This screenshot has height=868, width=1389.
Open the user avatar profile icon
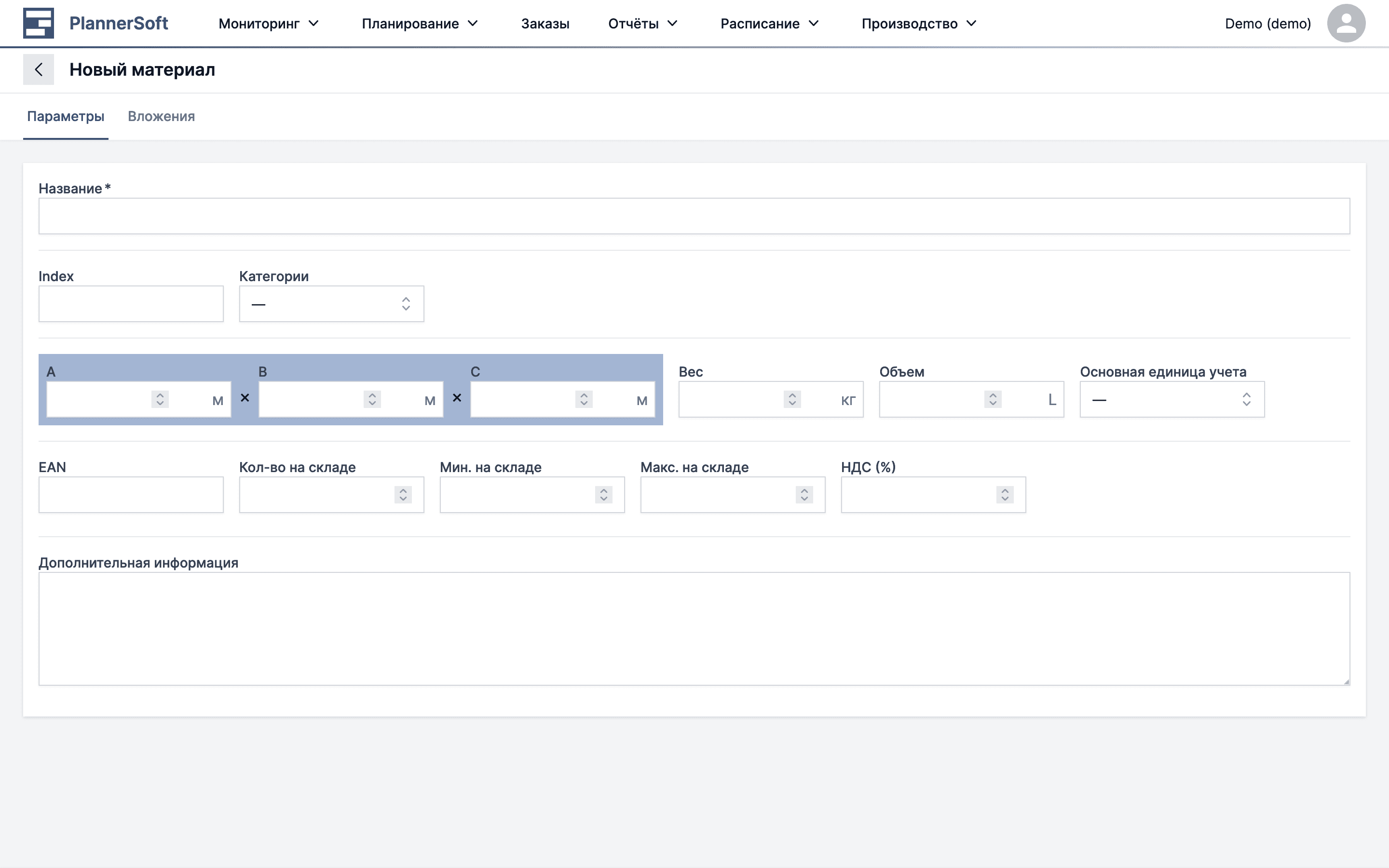(x=1346, y=23)
